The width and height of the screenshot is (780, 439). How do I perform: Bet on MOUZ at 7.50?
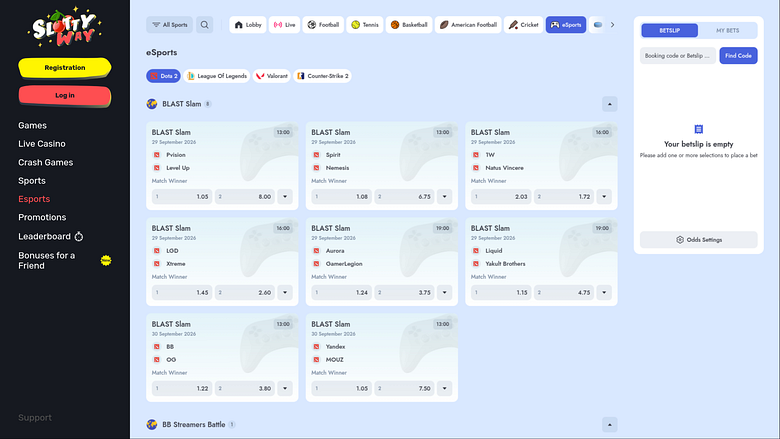[x=405, y=389]
